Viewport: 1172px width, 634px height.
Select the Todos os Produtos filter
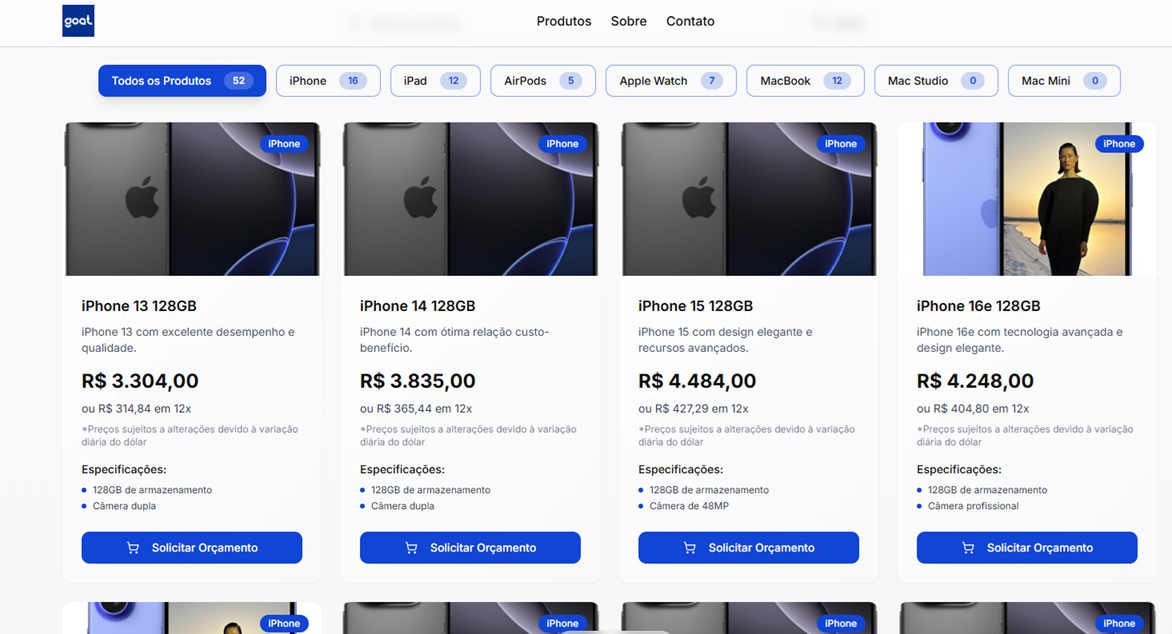pyautogui.click(x=182, y=81)
